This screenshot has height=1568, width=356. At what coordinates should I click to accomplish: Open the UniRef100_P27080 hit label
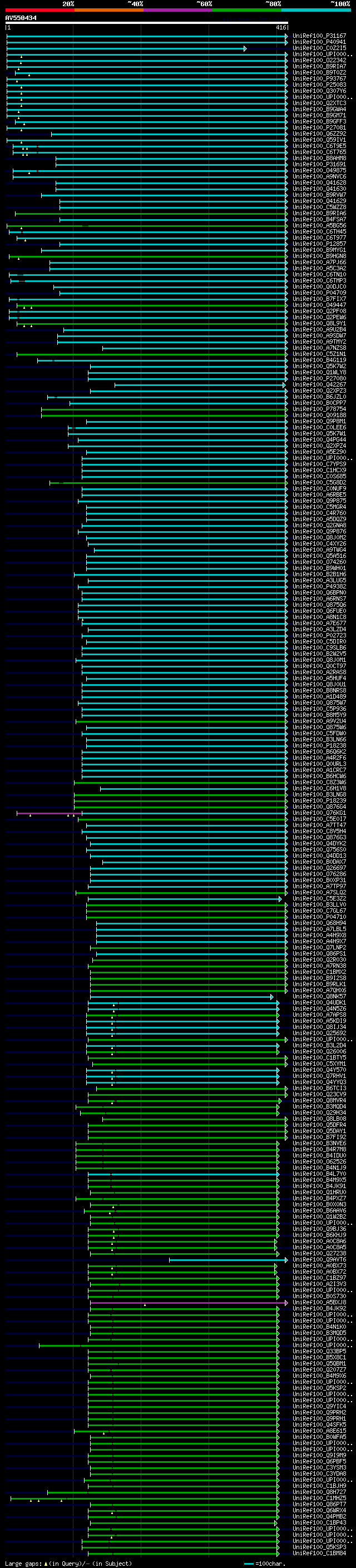(x=319, y=379)
